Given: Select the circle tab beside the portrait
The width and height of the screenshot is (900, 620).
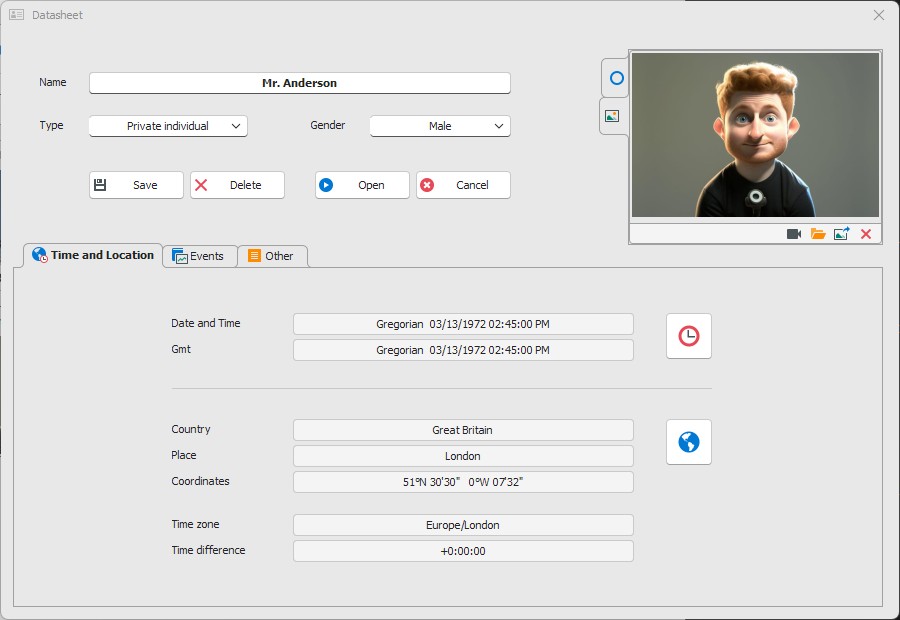Looking at the screenshot, I should pyautogui.click(x=616, y=78).
